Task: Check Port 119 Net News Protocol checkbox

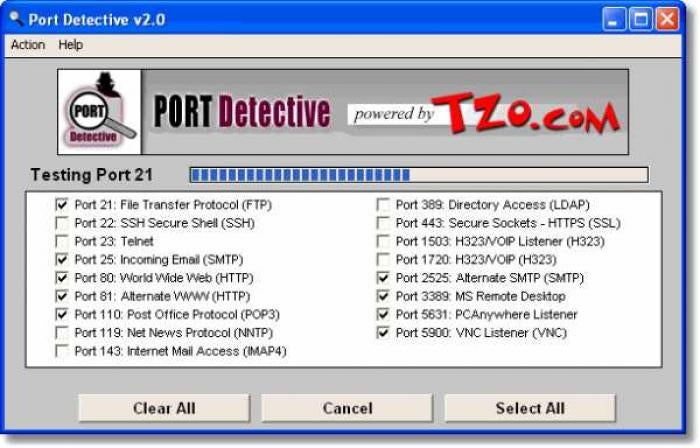Action: [62, 333]
